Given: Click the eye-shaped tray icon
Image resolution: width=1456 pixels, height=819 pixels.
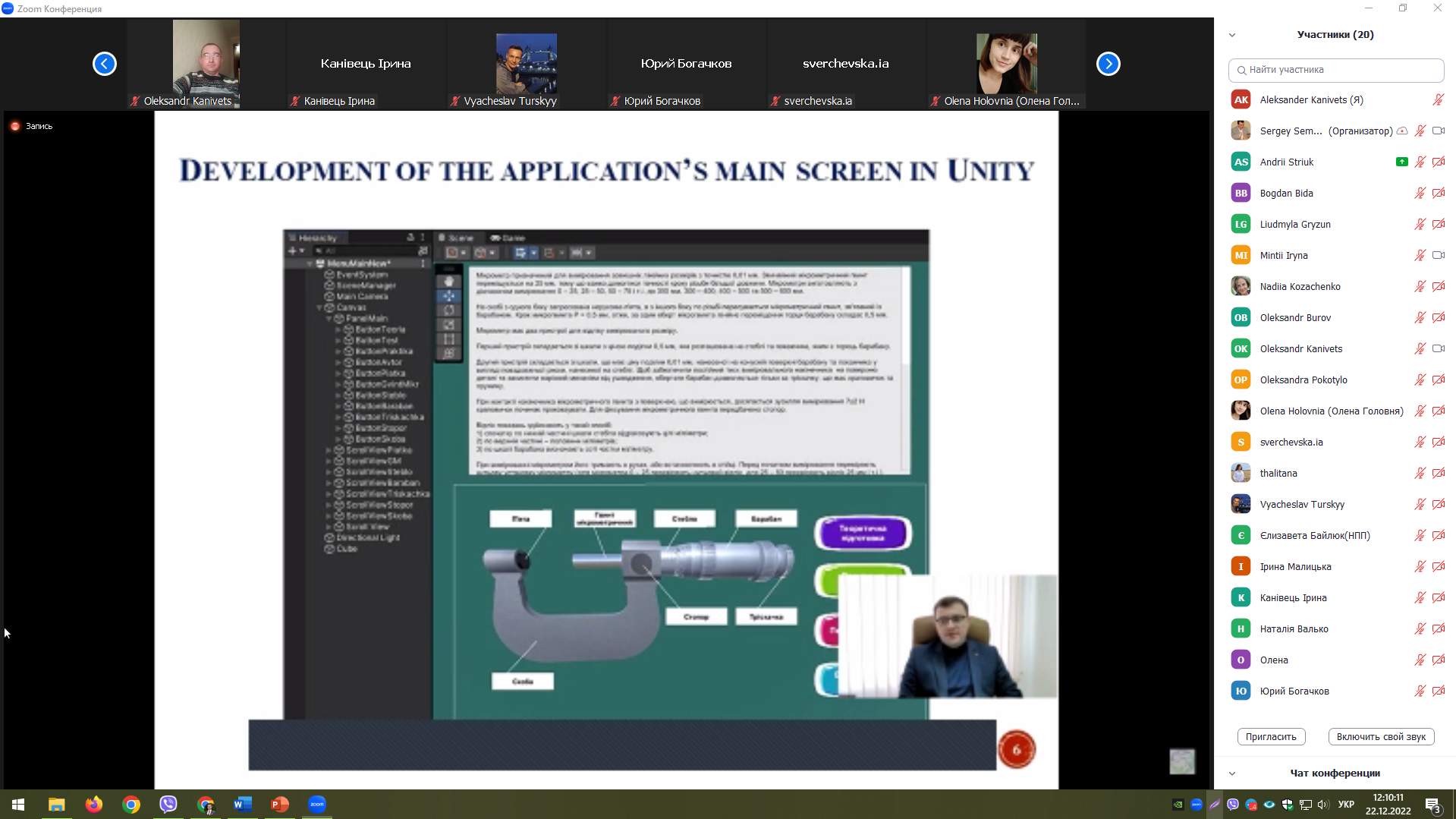Looking at the screenshot, I should 1269,805.
